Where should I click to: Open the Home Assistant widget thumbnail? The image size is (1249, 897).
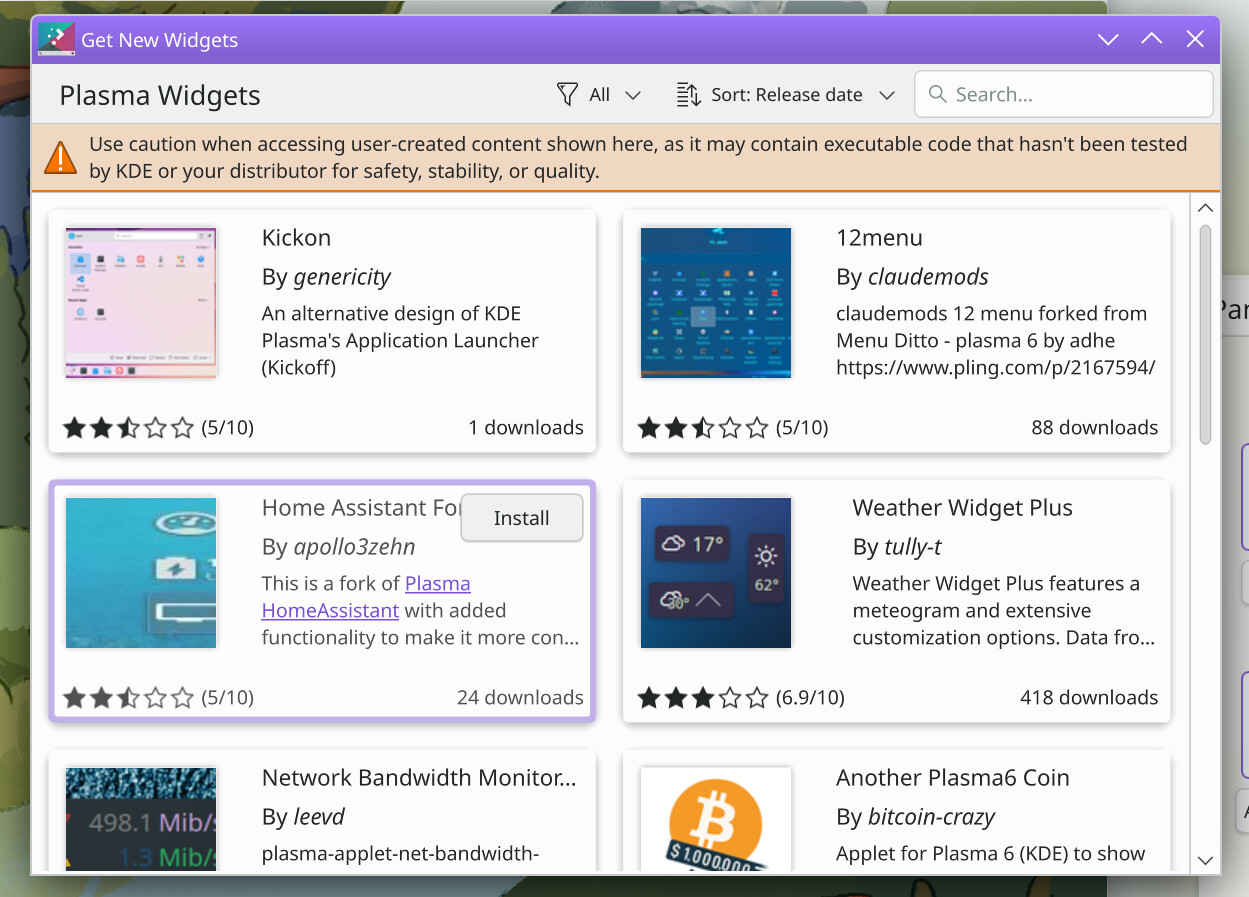click(x=141, y=573)
